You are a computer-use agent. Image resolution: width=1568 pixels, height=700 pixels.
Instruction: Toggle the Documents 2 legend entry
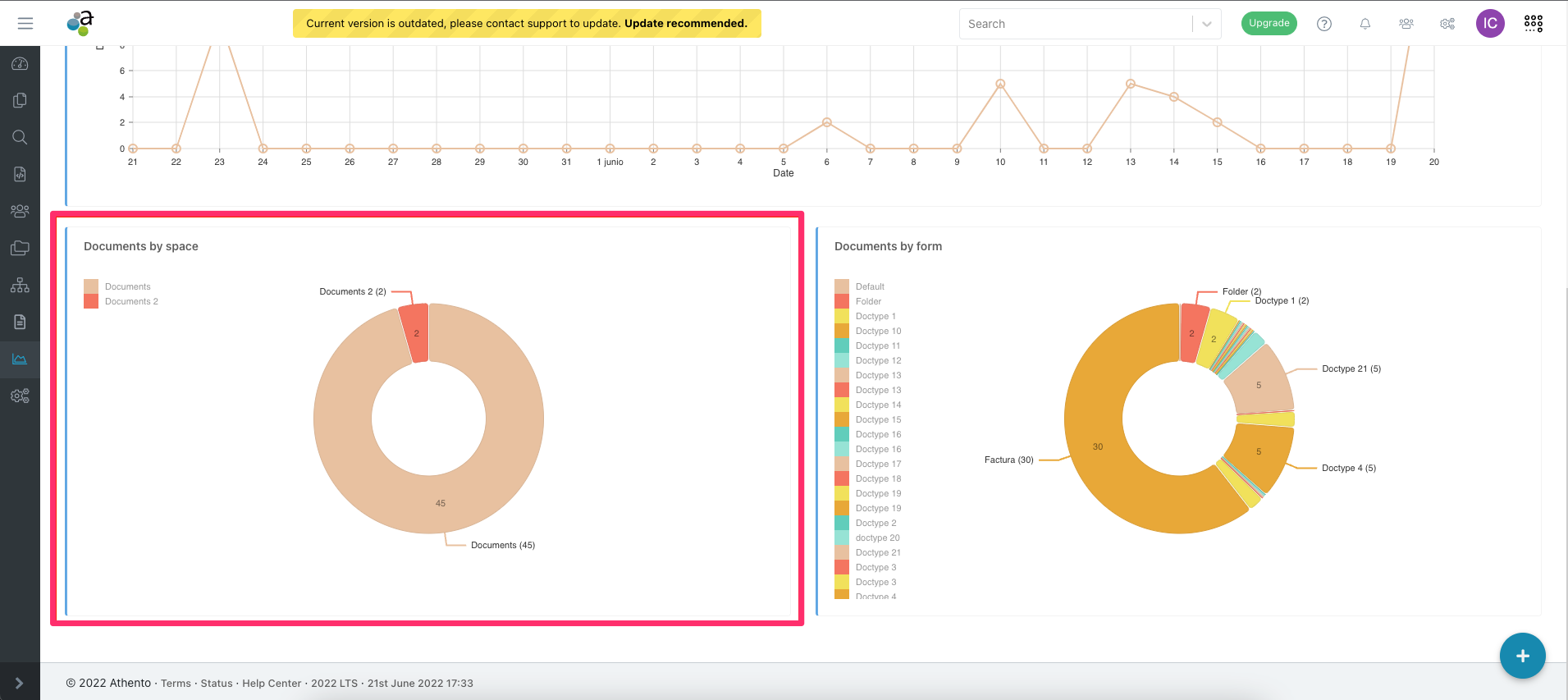coord(131,301)
